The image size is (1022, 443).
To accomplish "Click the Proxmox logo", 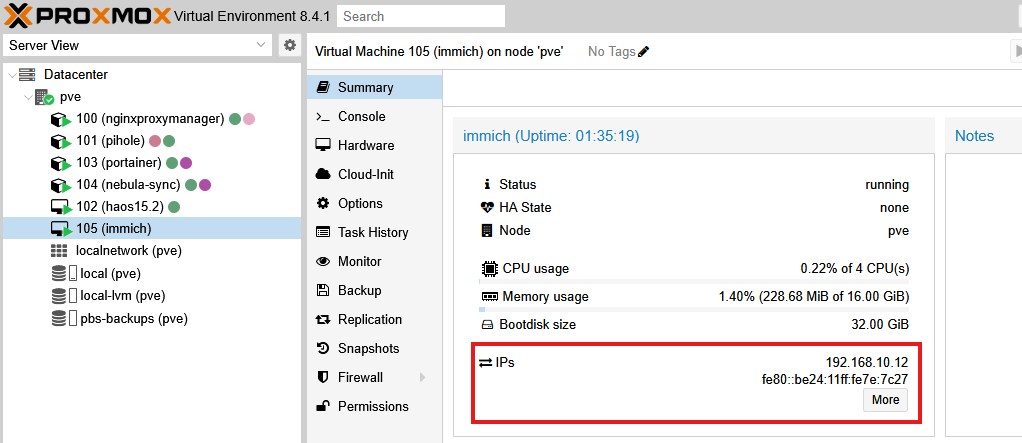I will point(88,16).
